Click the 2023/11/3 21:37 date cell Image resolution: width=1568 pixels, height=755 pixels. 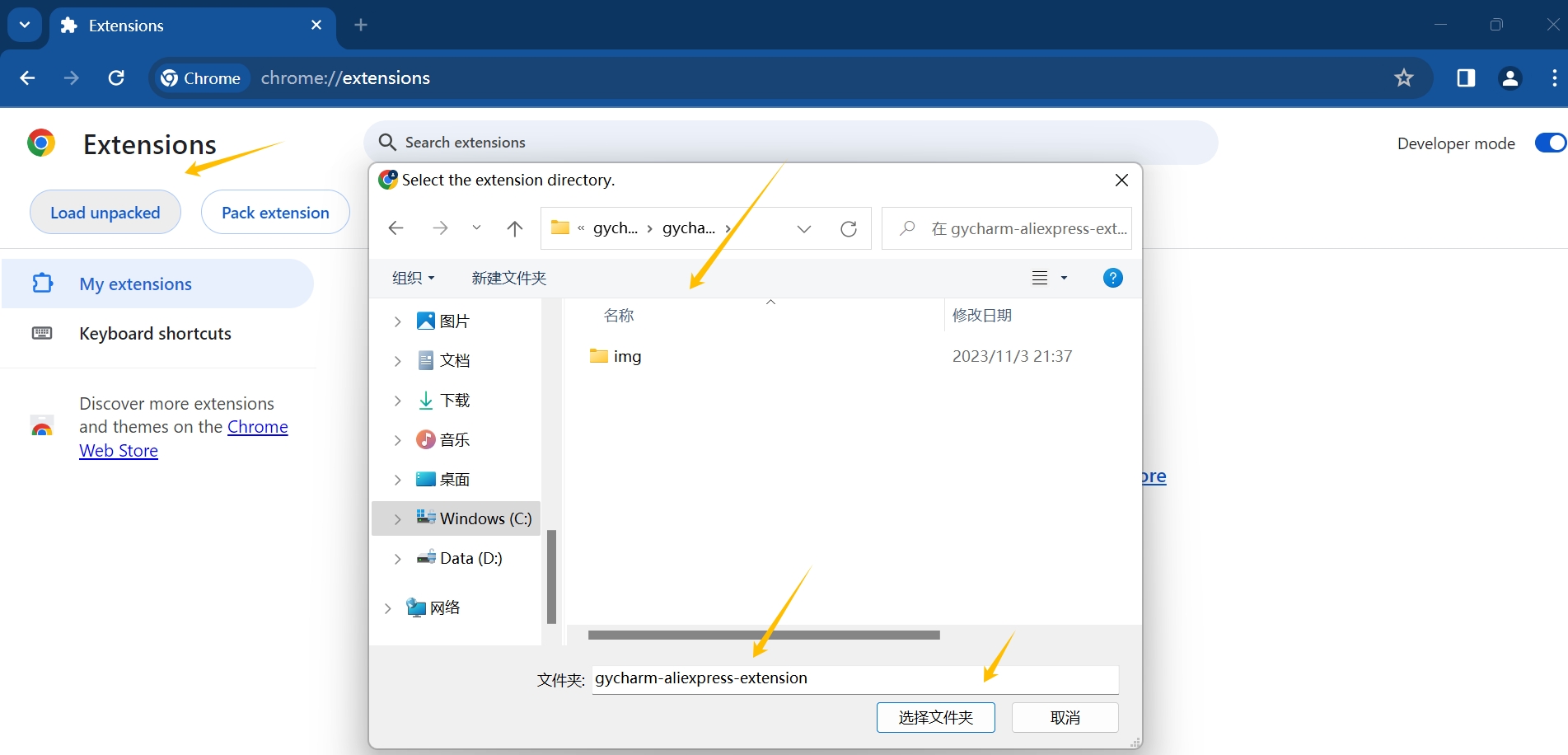tap(1012, 356)
